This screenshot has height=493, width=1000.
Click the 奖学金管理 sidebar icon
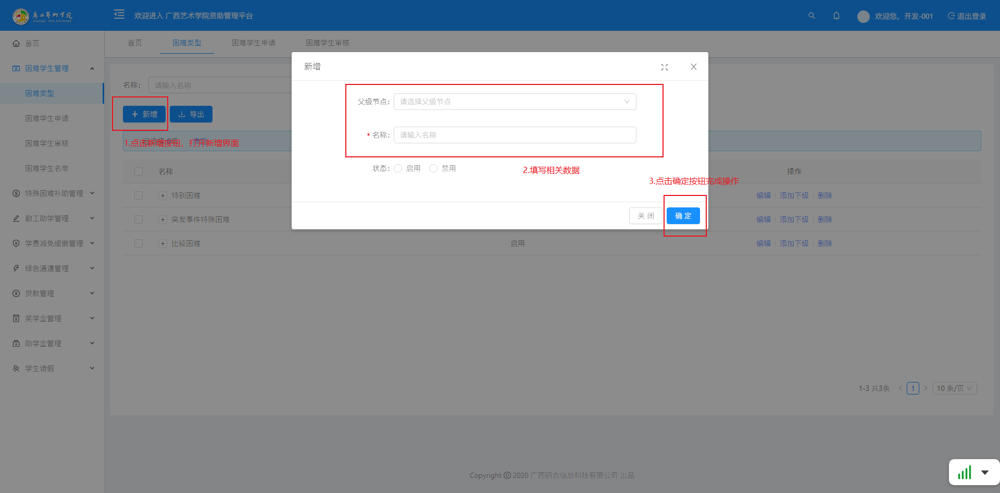click(17, 318)
